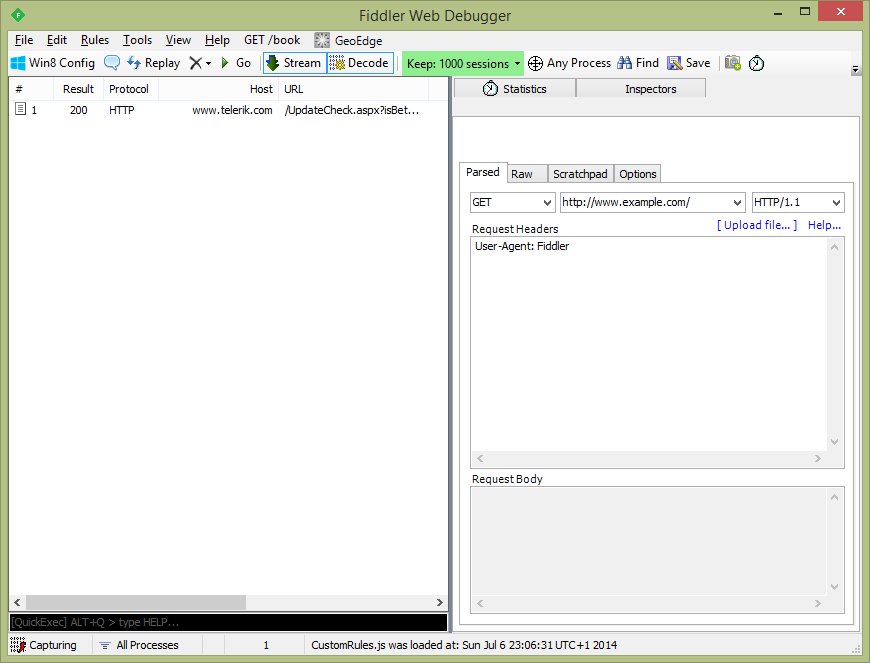Click the Find binoculars button
The width and height of the screenshot is (870, 663).
tap(638, 63)
